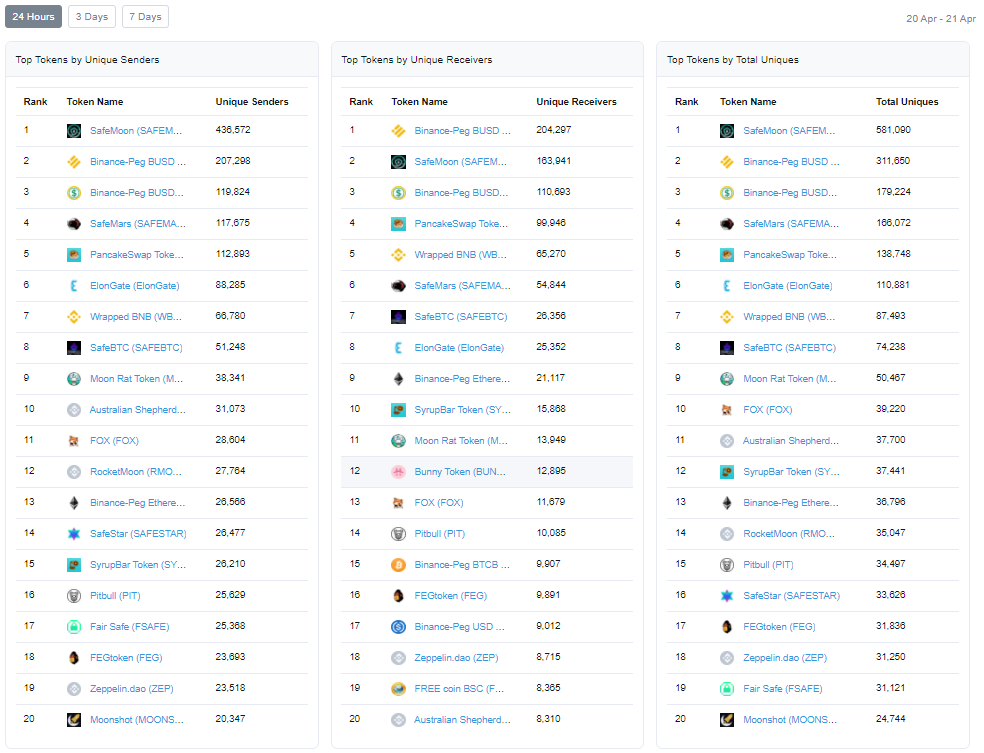Viewport: 984px width, 753px height.
Task: Click Fair Safe icon in Unique Senders table
Action: pyautogui.click(x=74, y=626)
